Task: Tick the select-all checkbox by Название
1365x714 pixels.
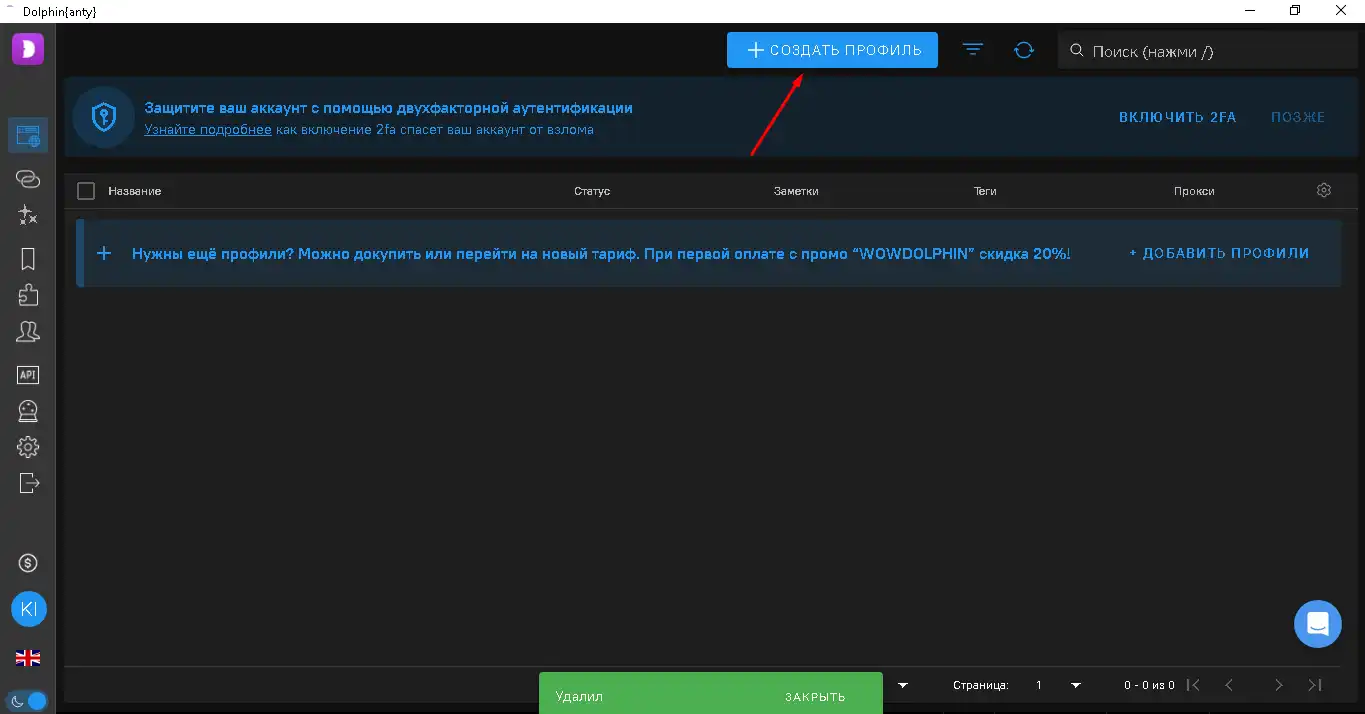Action: pyautogui.click(x=86, y=191)
